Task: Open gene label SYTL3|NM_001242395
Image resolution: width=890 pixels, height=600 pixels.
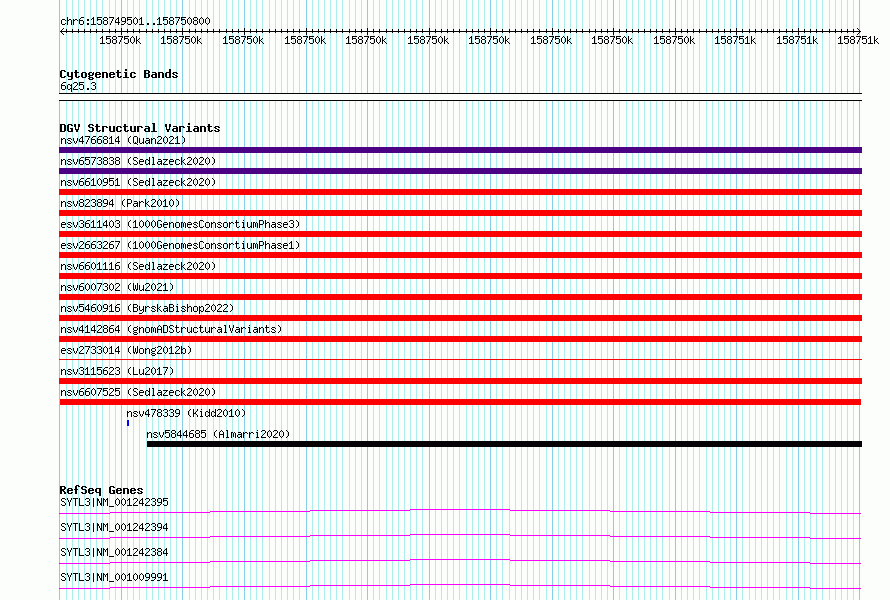Action: click(x=114, y=502)
